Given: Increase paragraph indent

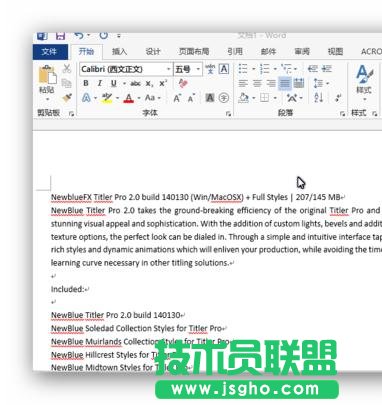Looking at the screenshot, I should coord(327,69).
